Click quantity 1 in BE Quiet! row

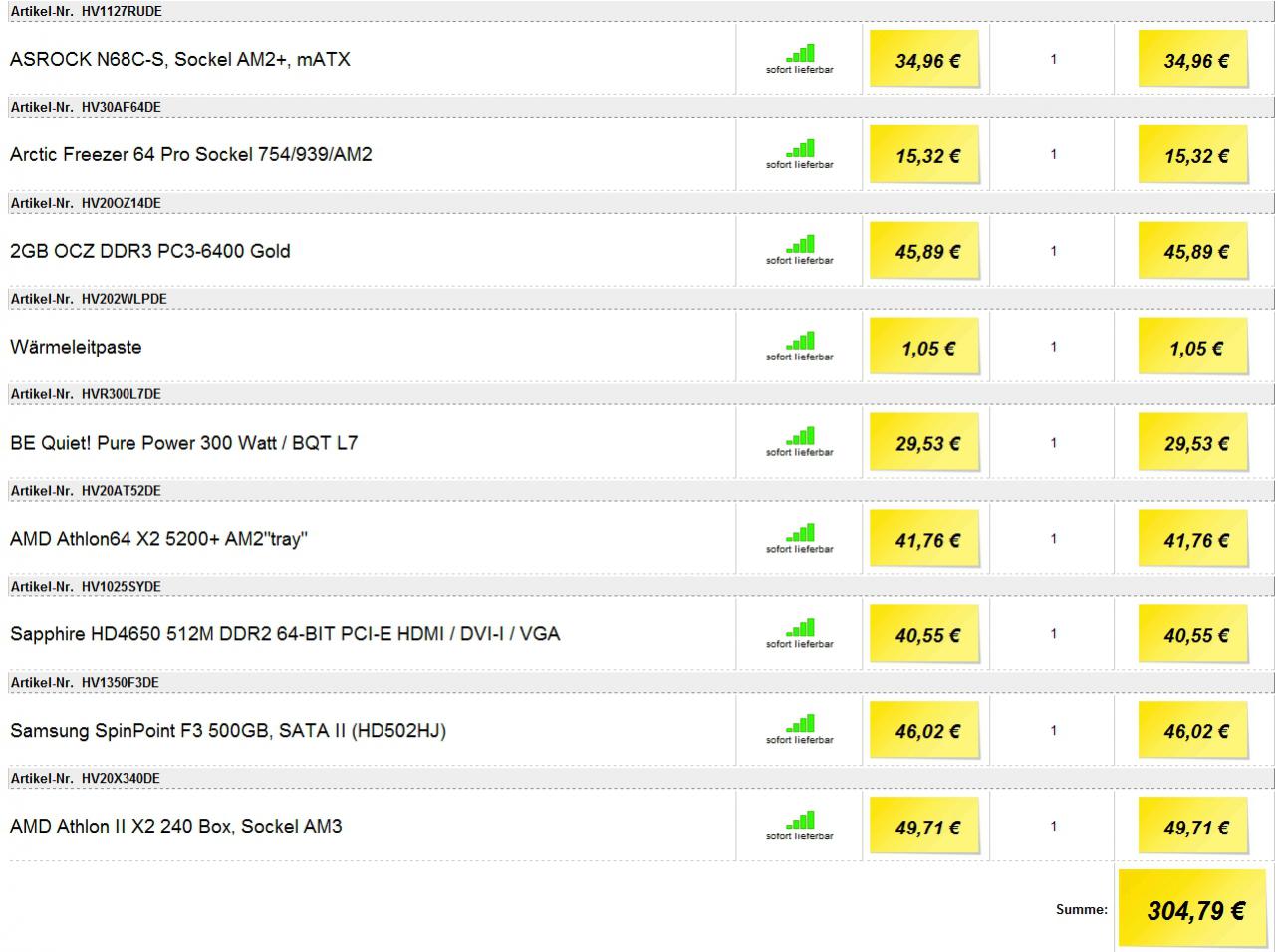coord(1054,442)
